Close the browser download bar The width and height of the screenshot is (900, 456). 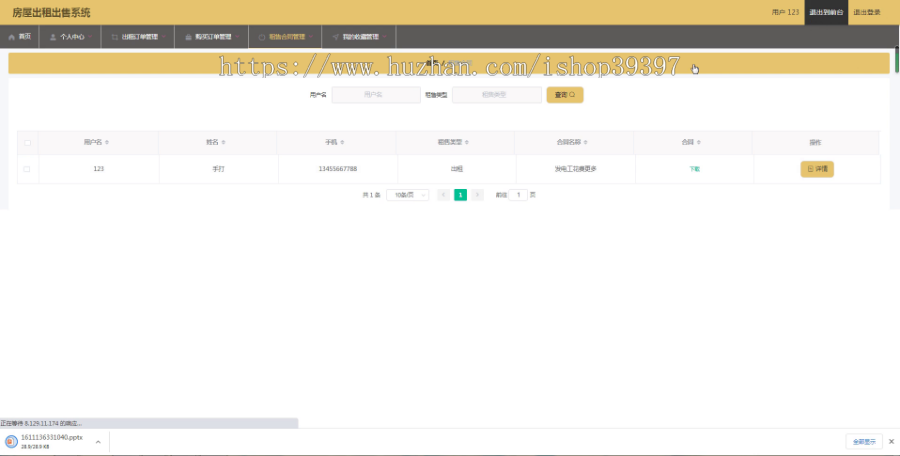click(891, 442)
